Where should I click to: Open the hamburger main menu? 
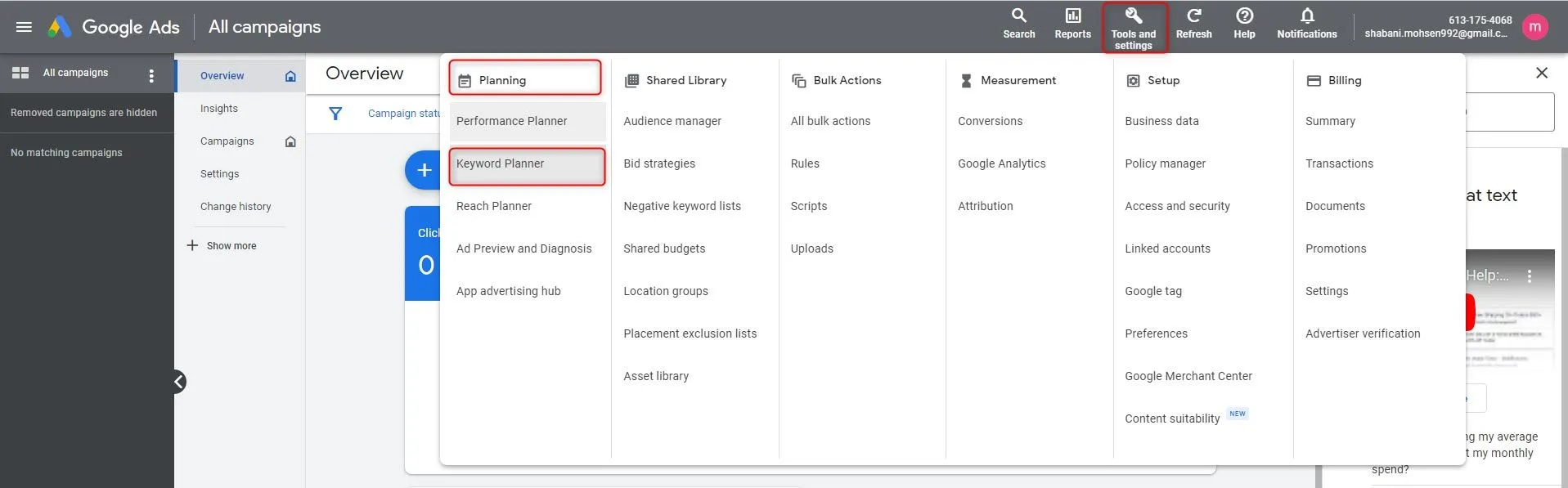tap(24, 27)
